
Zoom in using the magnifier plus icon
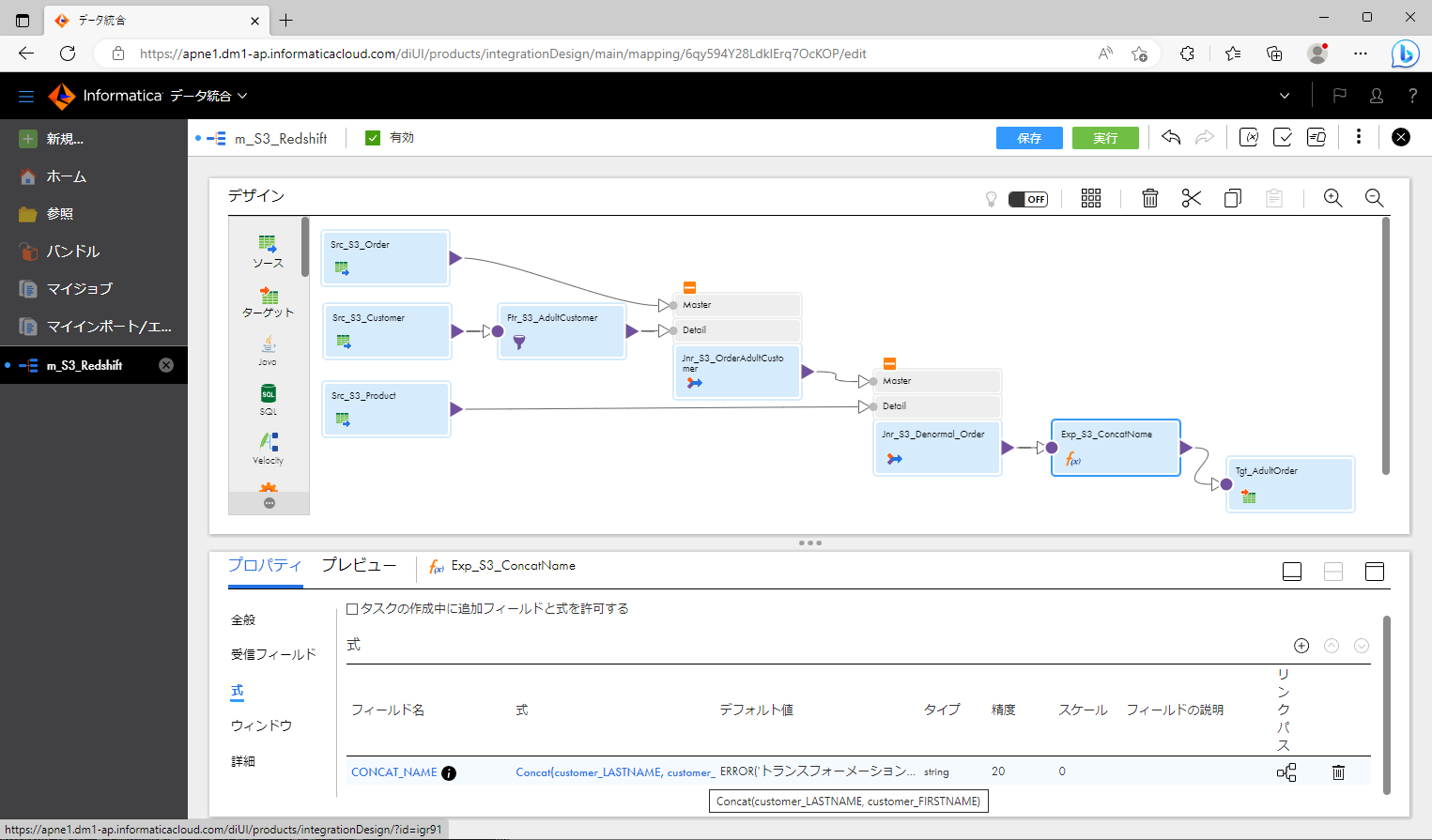1332,198
